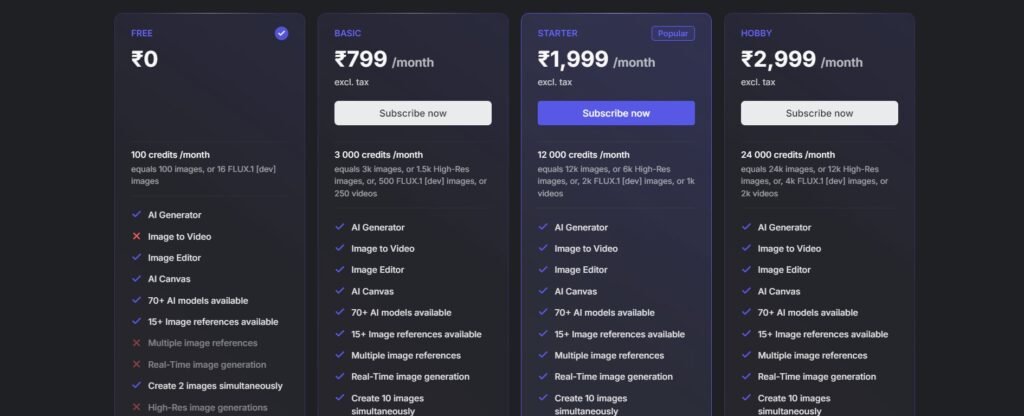
Task: Click the red X beside Real-Time image generation
Action: tap(136, 365)
